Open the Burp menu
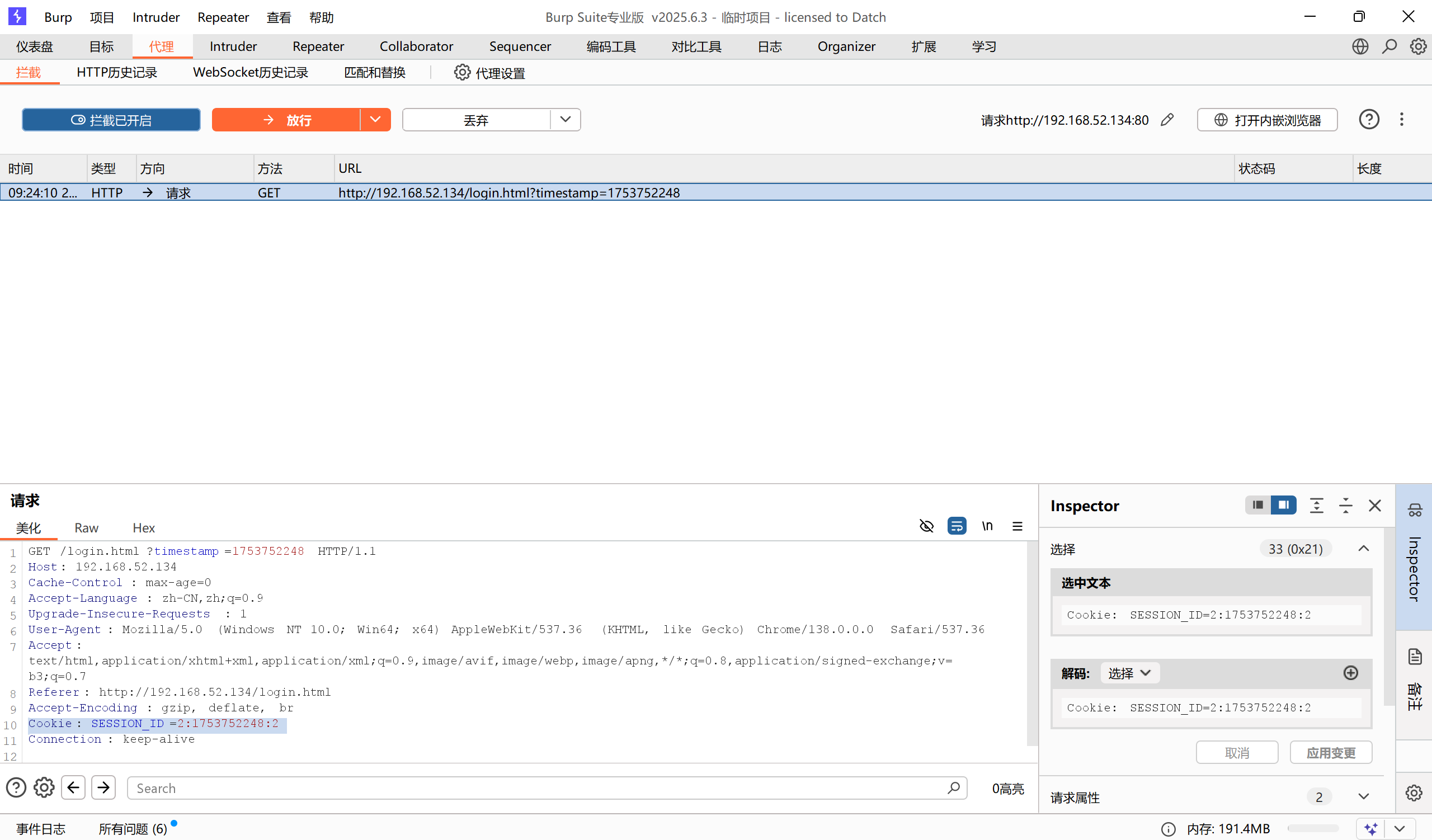 (x=58, y=17)
